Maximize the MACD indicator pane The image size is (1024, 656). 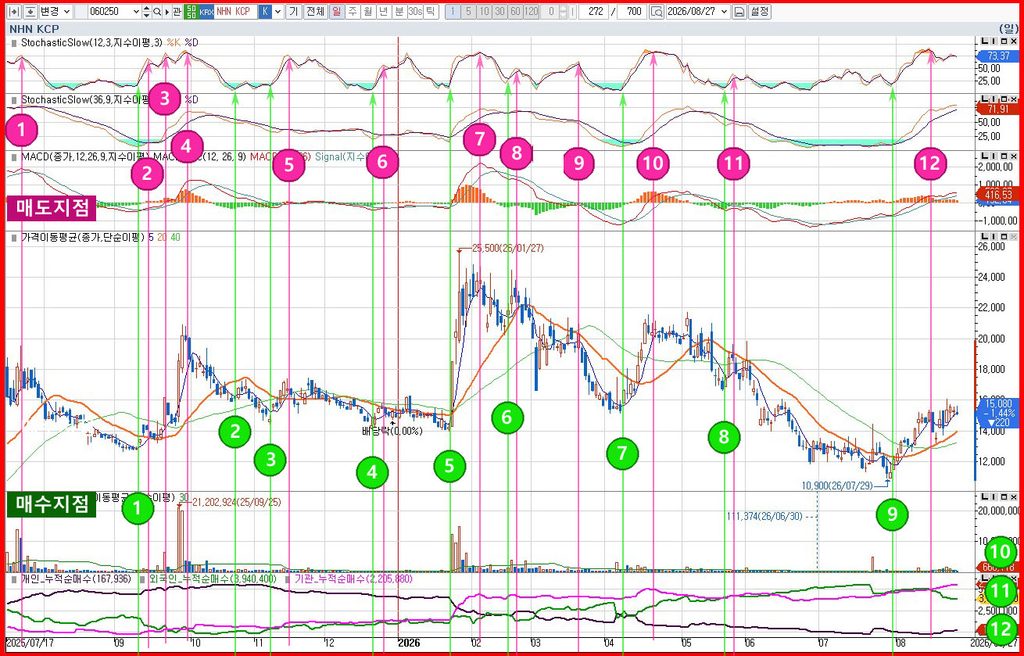[x=1003, y=157]
